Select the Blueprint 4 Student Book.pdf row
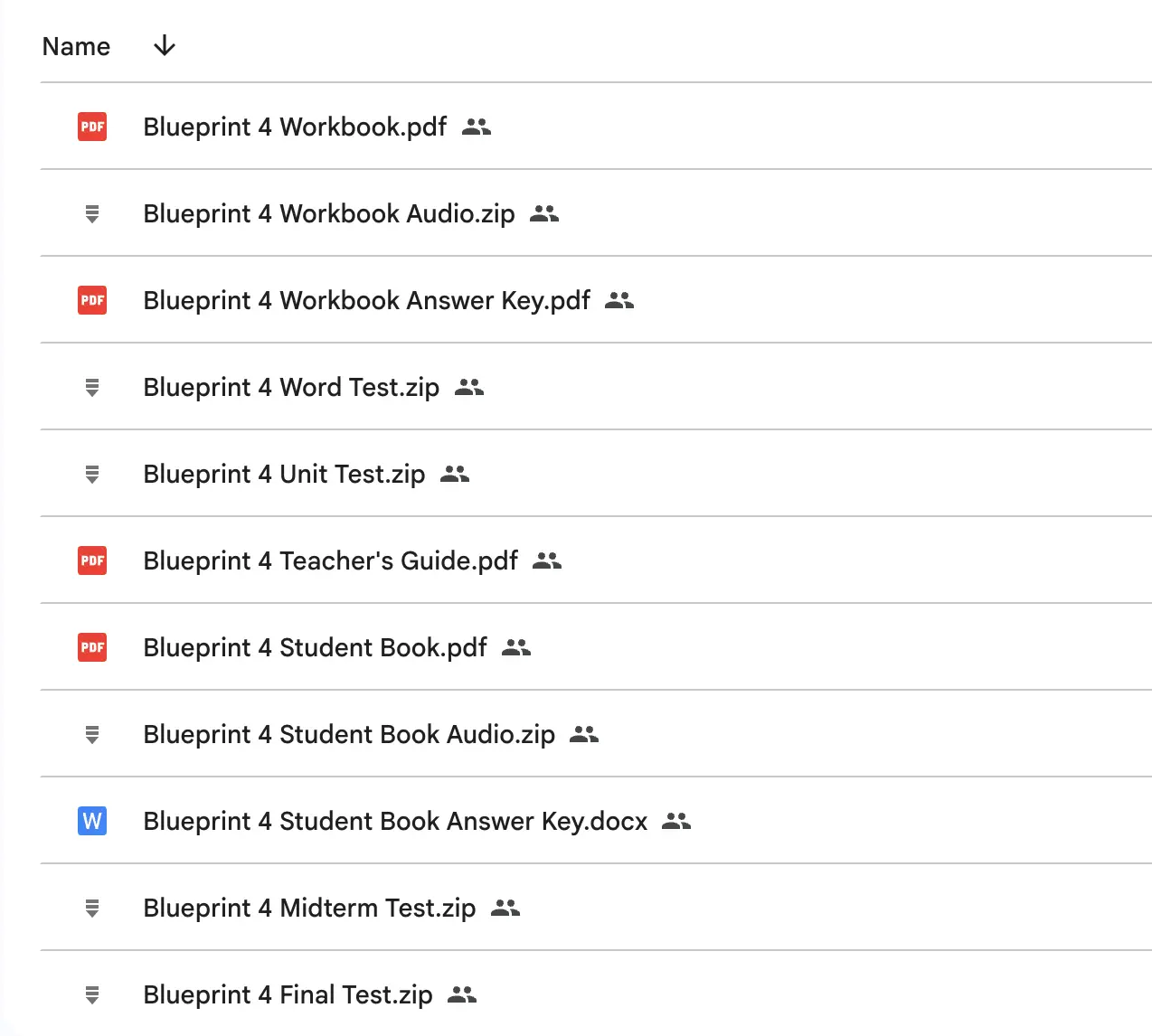 click(316, 647)
